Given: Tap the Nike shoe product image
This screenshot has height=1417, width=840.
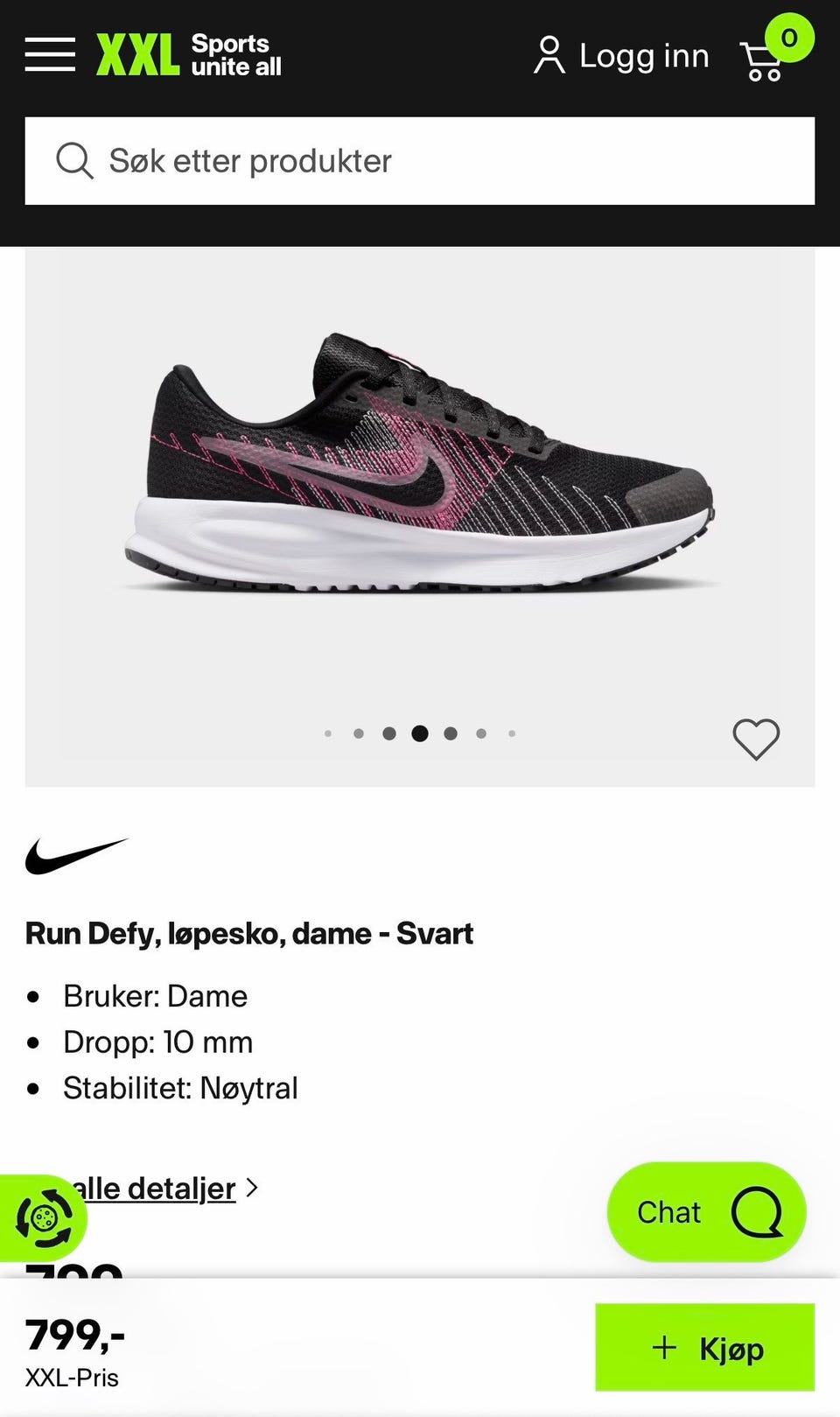Looking at the screenshot, I should coord(420,464).
